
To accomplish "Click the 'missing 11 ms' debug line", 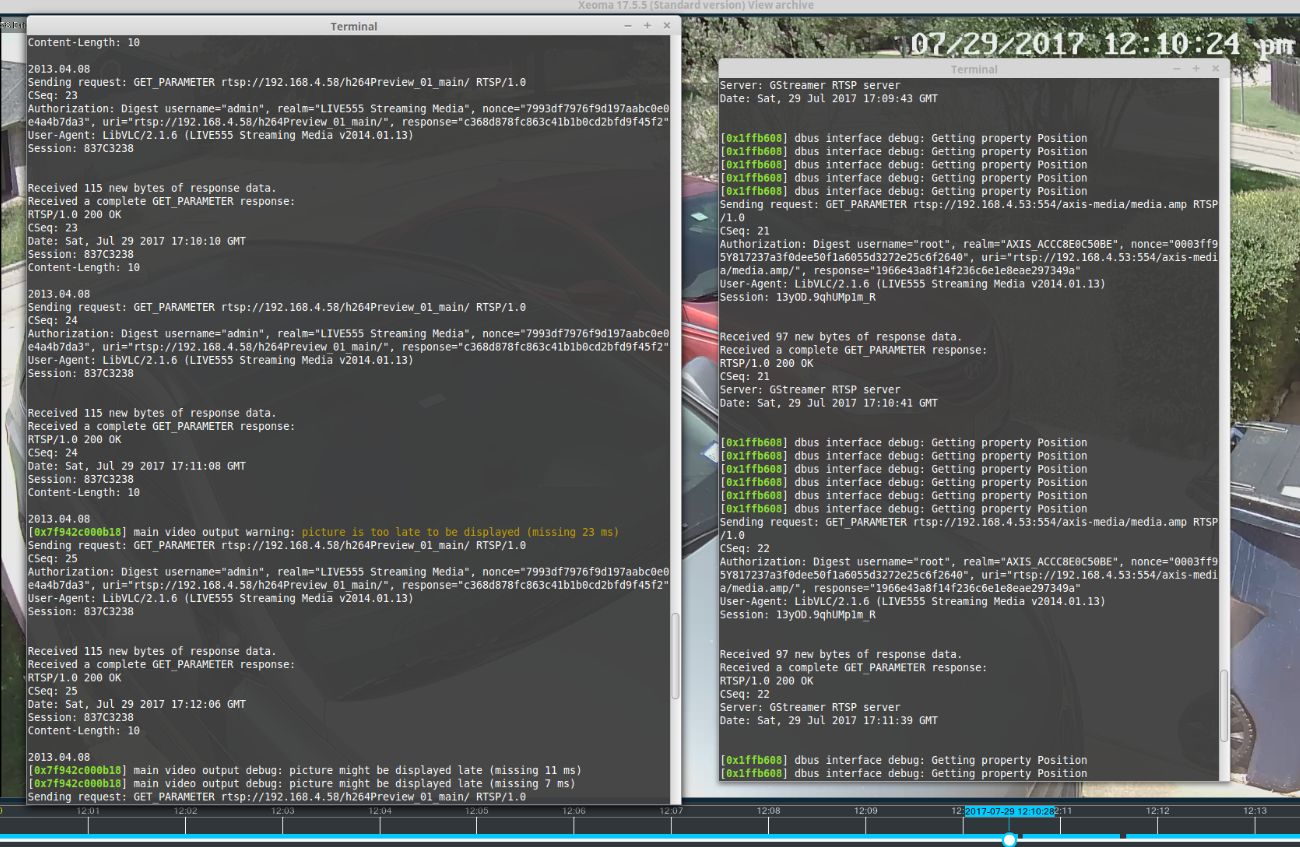I will [304, 770].
